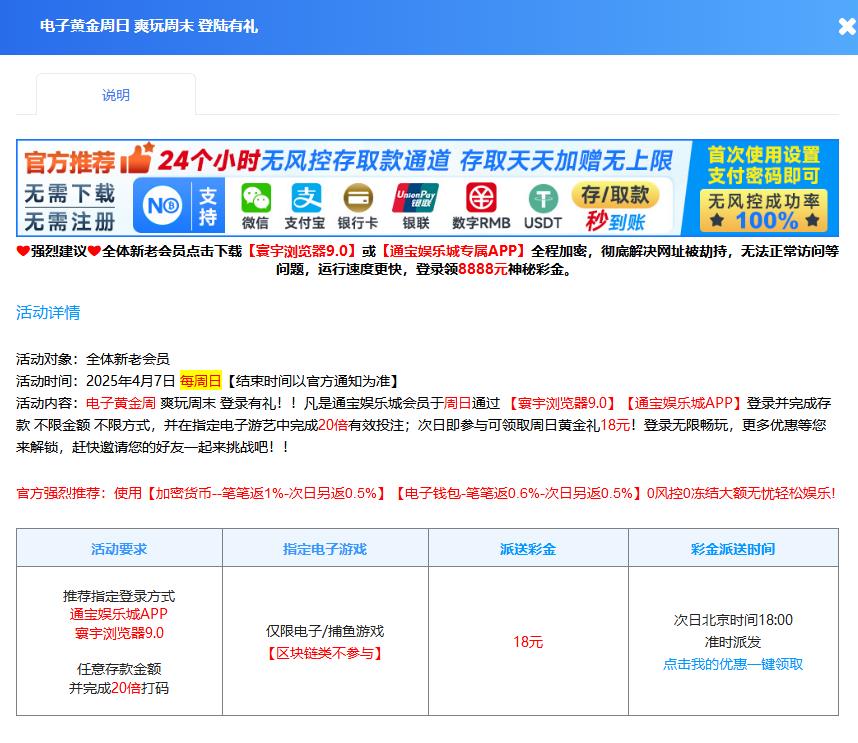
Task: Click the WeChat (微信) payment icon
Action: [x=255, y=206]
